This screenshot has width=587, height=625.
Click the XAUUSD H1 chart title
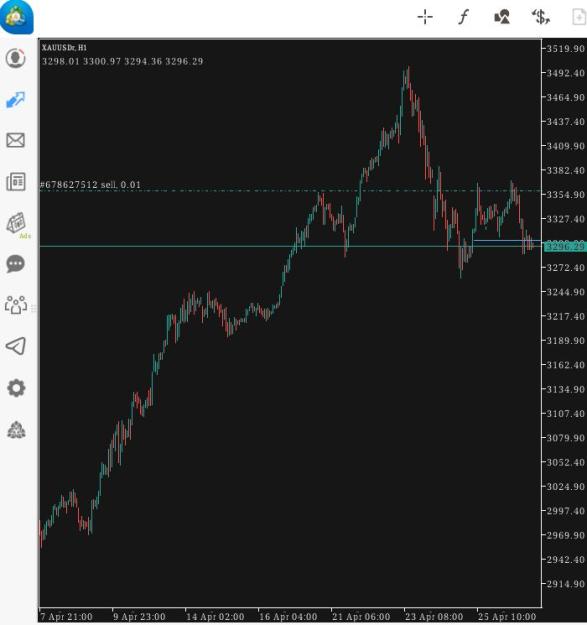tap(64, 48)
